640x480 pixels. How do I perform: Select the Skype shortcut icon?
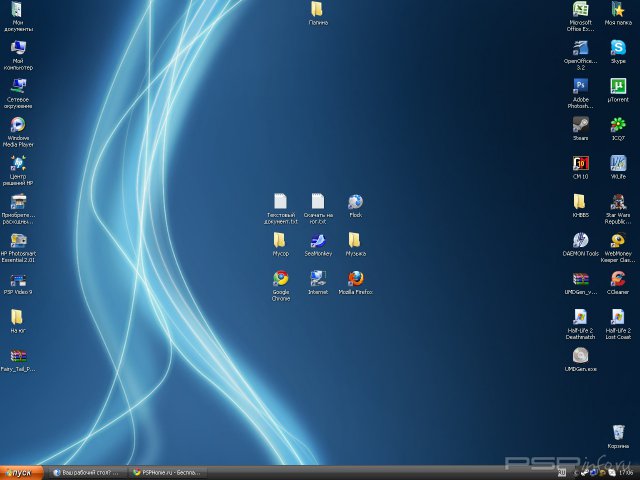click(x=618, y=47)
